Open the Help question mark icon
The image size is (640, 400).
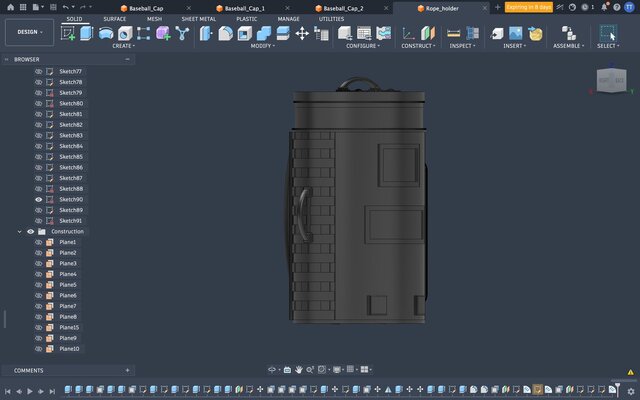[x=617, y=7]
